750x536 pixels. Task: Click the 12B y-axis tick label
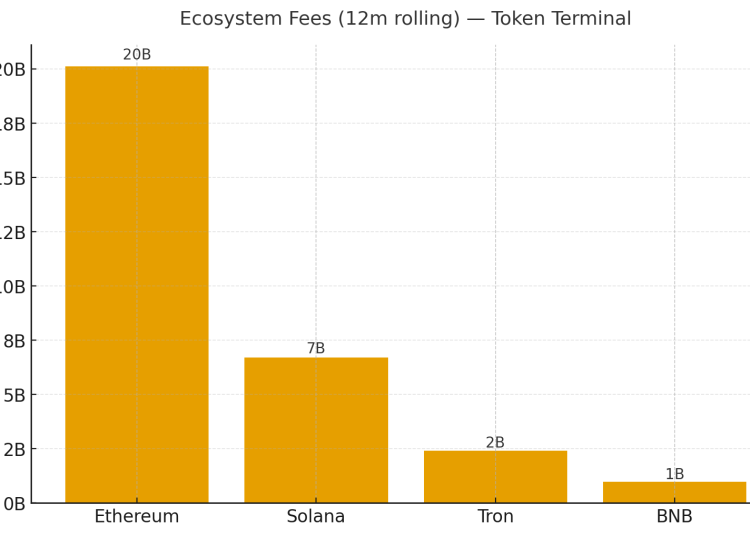coord(12,232)
